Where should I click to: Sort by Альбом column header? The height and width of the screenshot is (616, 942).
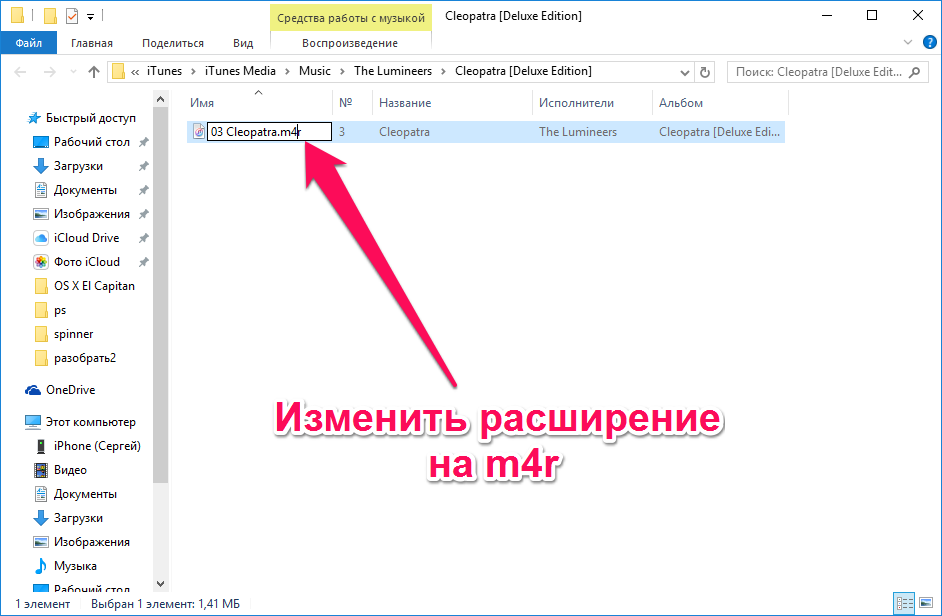[720, 103]
